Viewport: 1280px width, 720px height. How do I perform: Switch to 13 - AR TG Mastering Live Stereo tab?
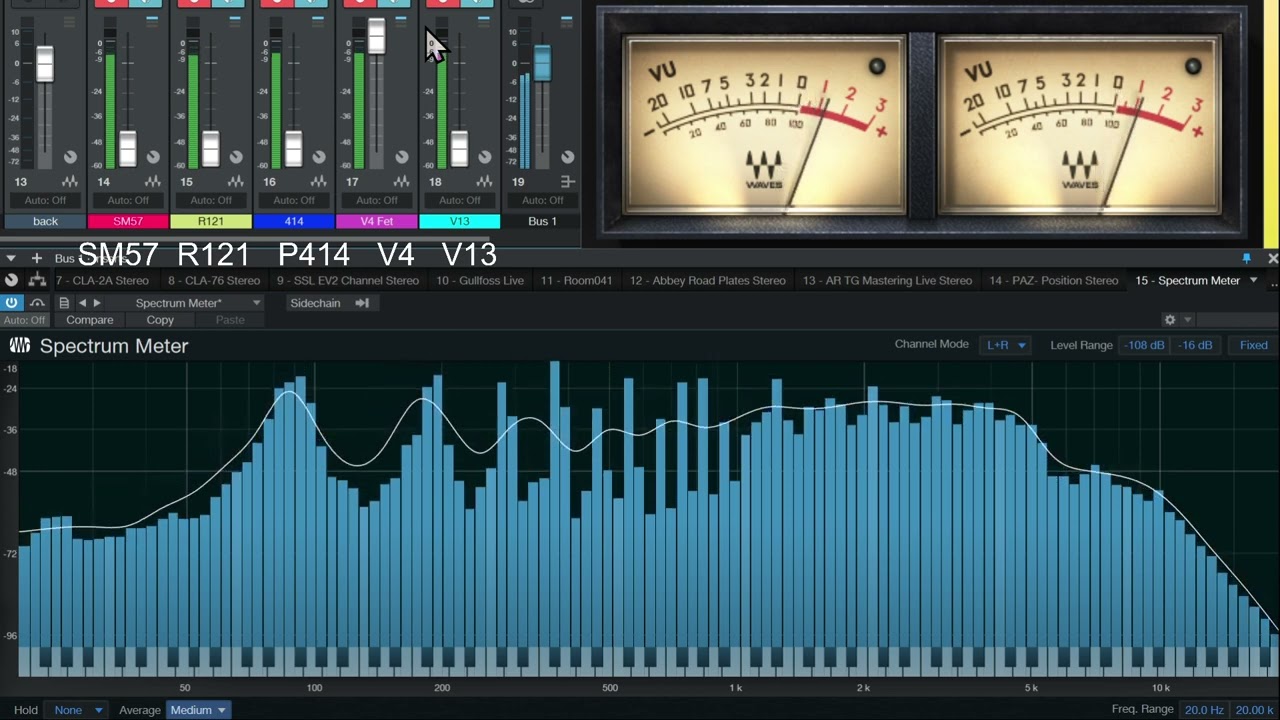tap(887, 280)
